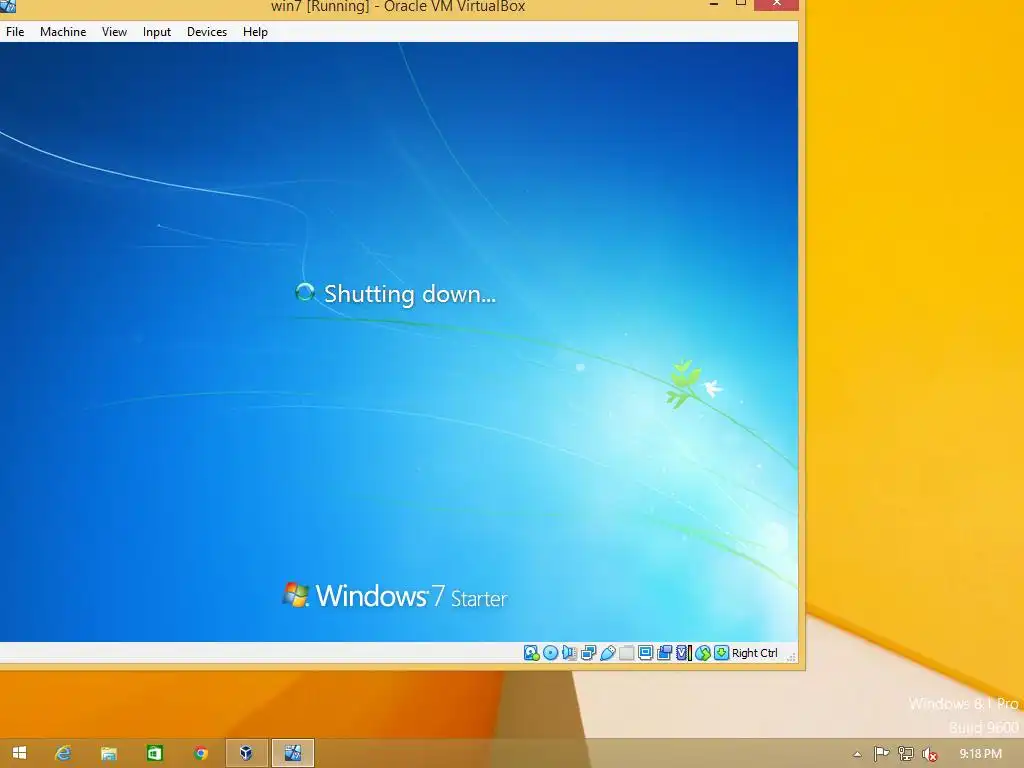
Task: Click the hard disk activity status icon
Action: point(532,653)
